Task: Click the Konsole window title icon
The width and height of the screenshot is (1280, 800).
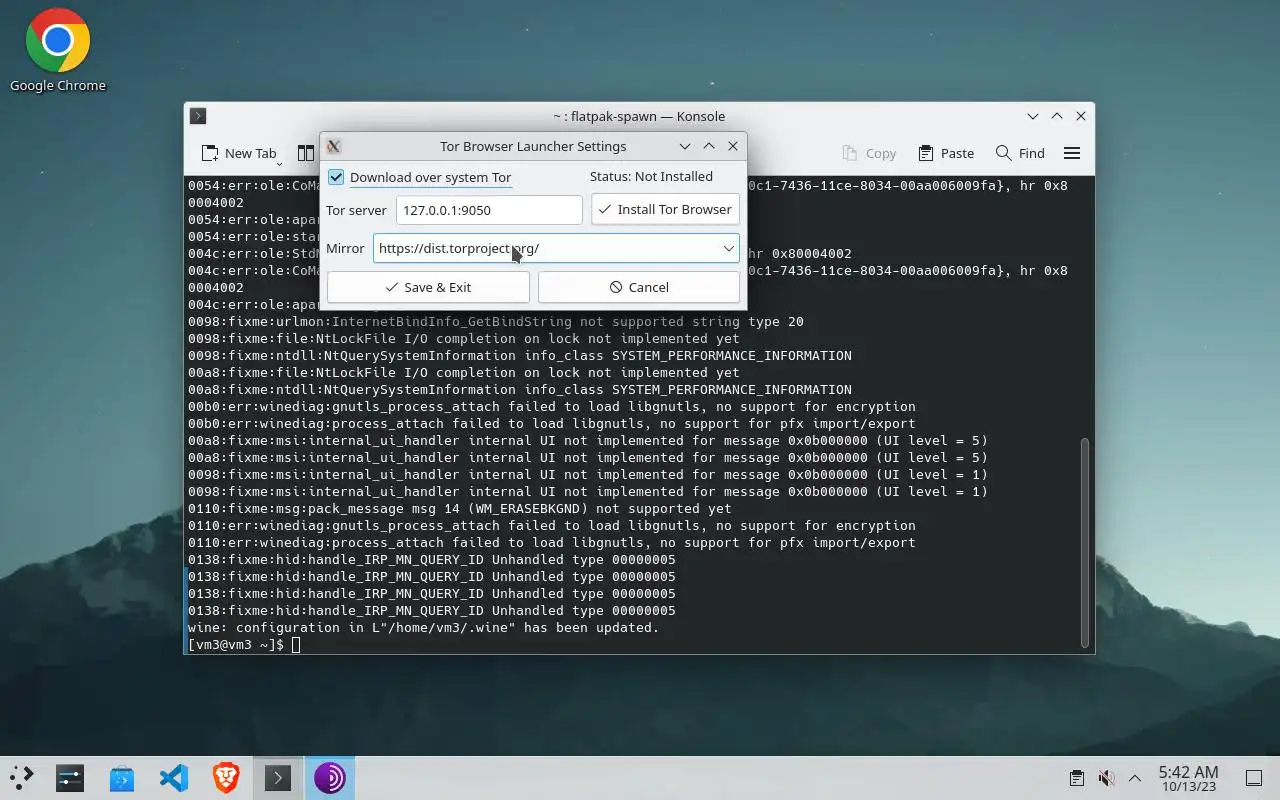Action: pos(198,116)
